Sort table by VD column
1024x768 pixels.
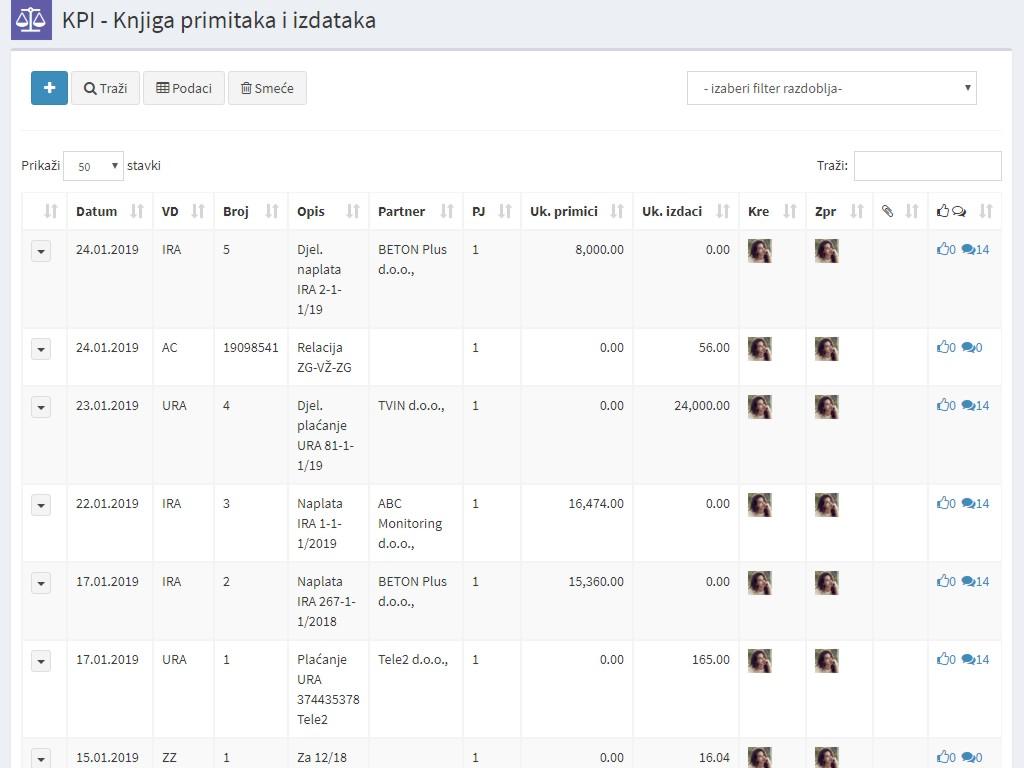[x=184, y=211]
